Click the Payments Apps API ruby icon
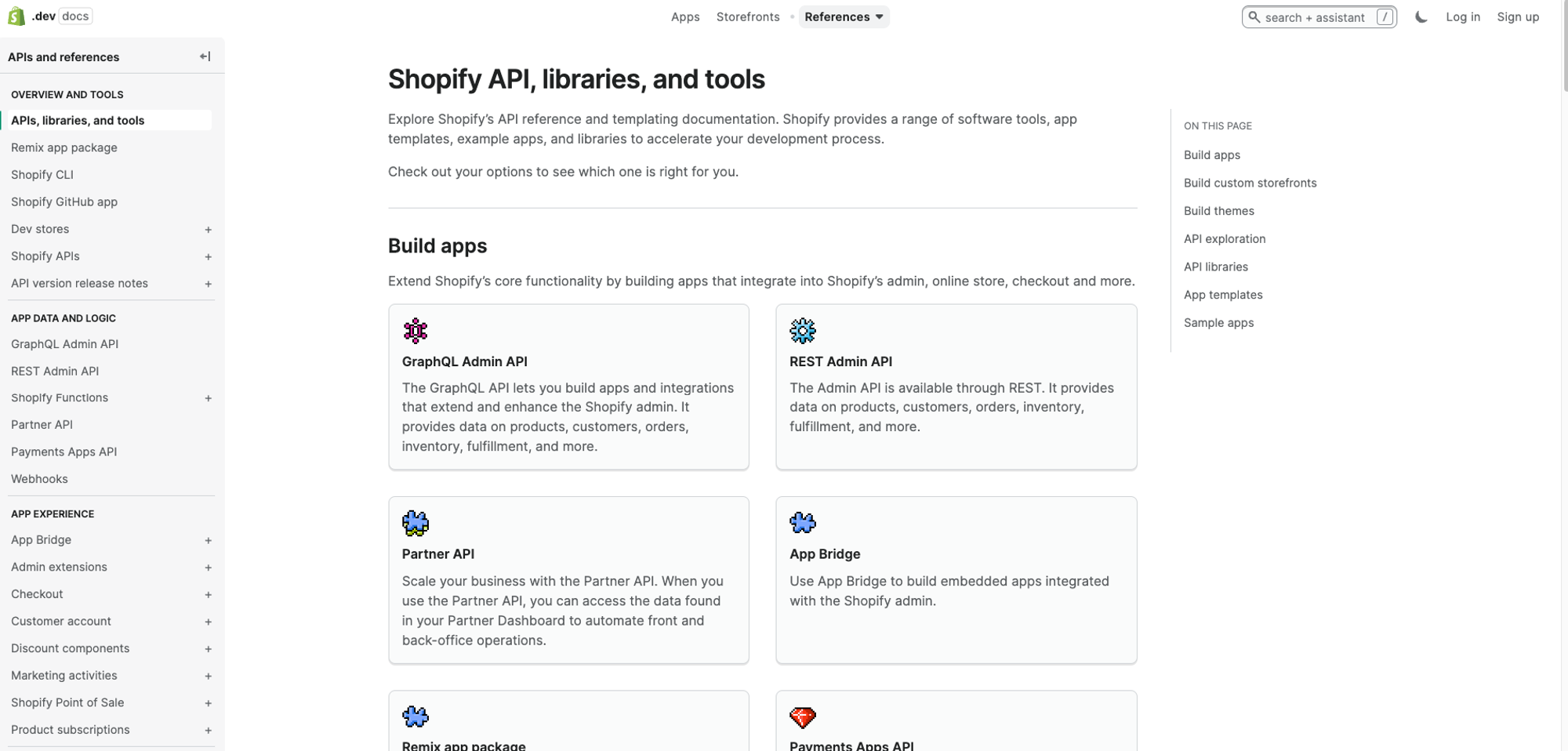 tap(803, 717)
